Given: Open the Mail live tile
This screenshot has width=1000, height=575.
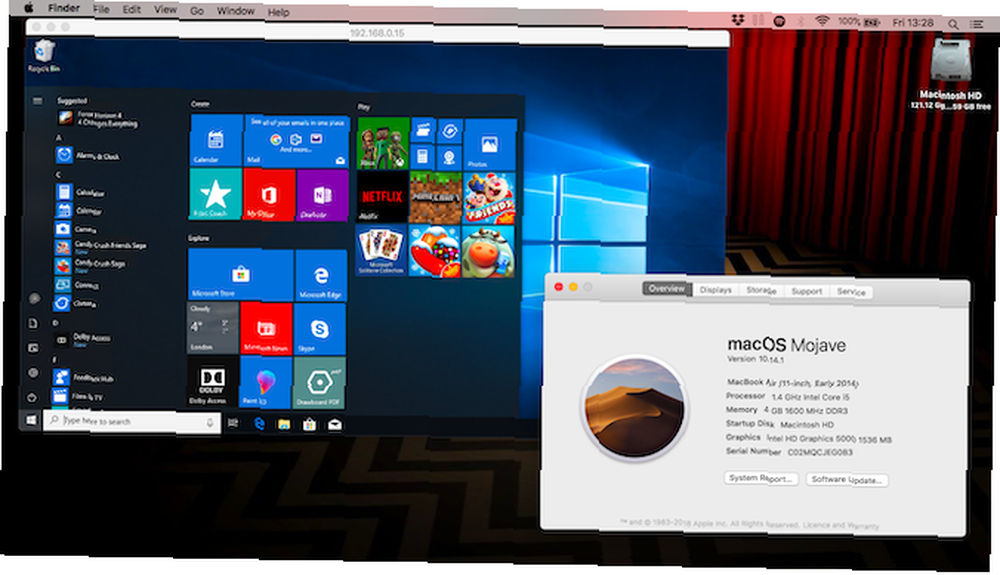Looking at the screenshot, I should click(297, 141).
